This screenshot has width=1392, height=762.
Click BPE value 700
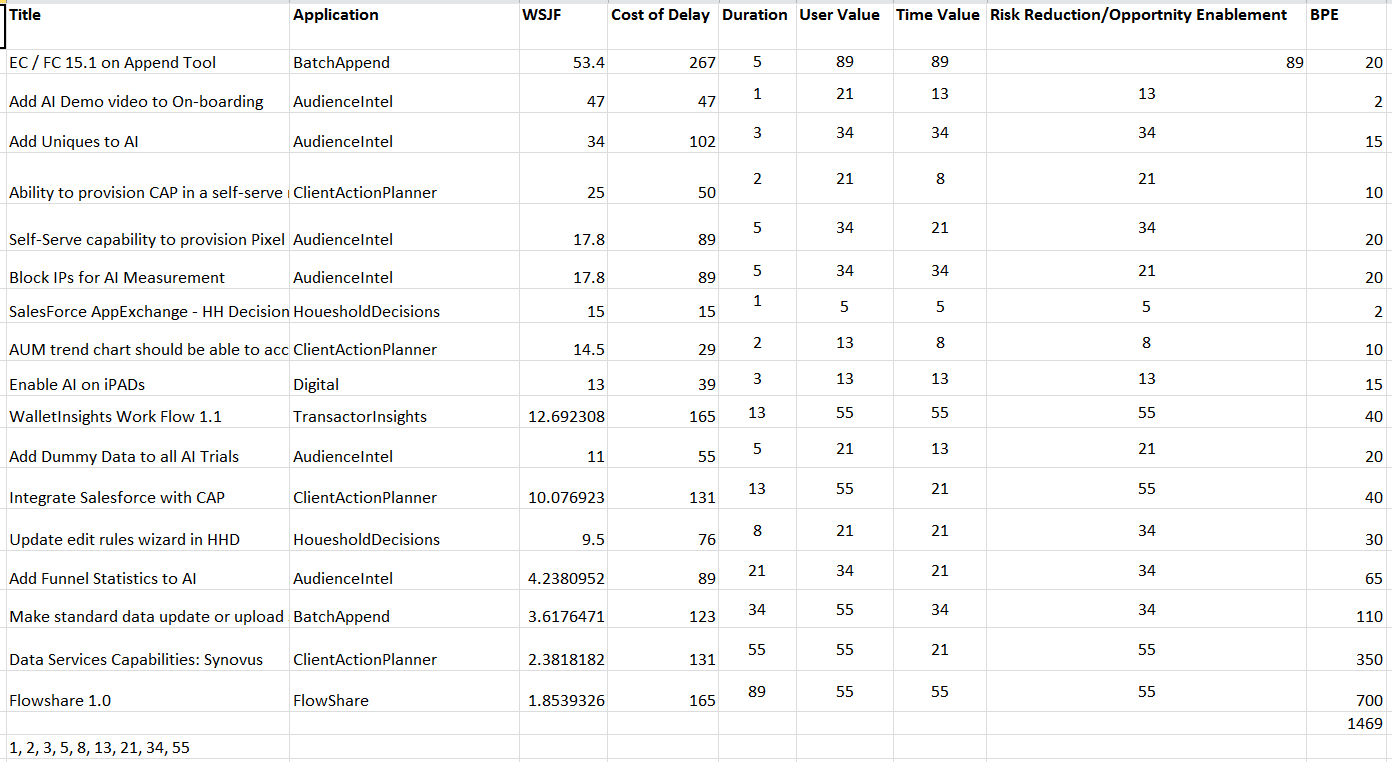[x=1347, y=692]
